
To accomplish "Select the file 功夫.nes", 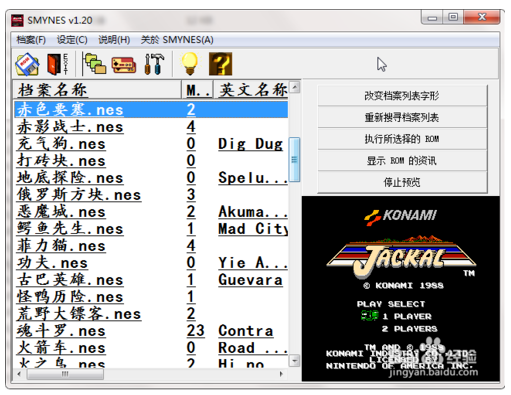I will pyautogui.click(x=52, y=263).
